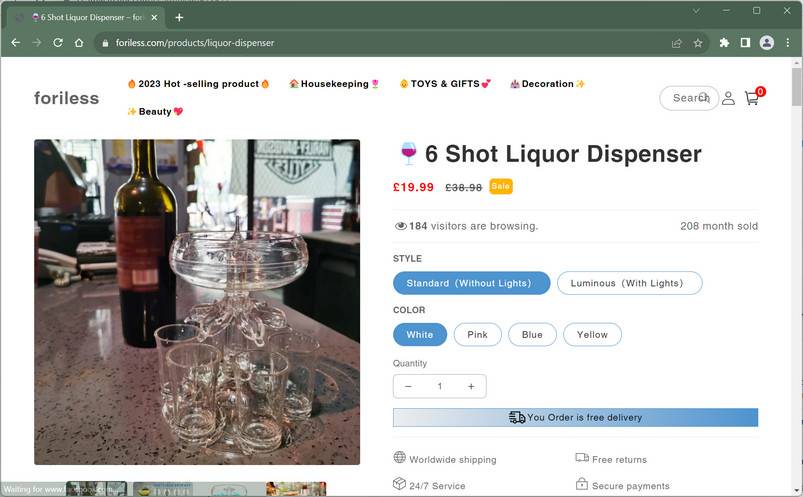Viewport: 803px width, 497px height.
Task: Open the shopping cart
Action: [x=752, y=98]
